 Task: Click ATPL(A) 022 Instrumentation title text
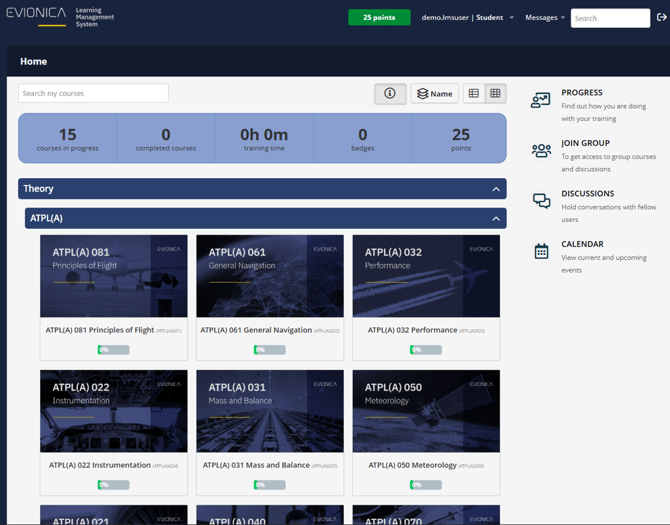pos(100,465)
